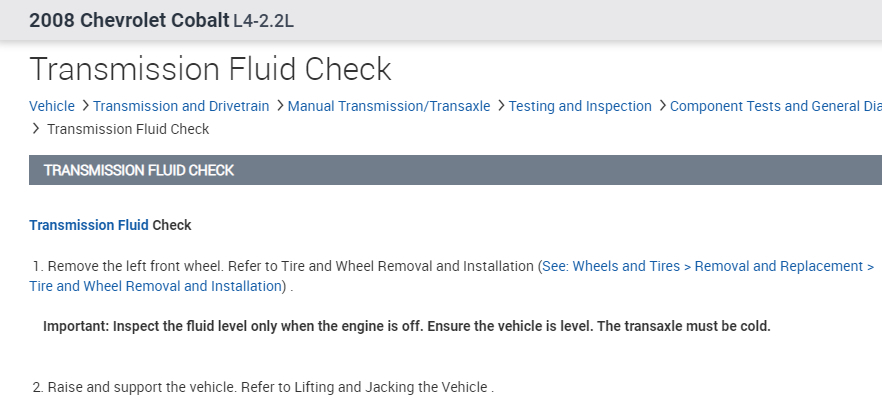The image size is (882, 412).
Task: Open the Testing and Inspection breadcrumb
Action: click(x=580, y=106)
